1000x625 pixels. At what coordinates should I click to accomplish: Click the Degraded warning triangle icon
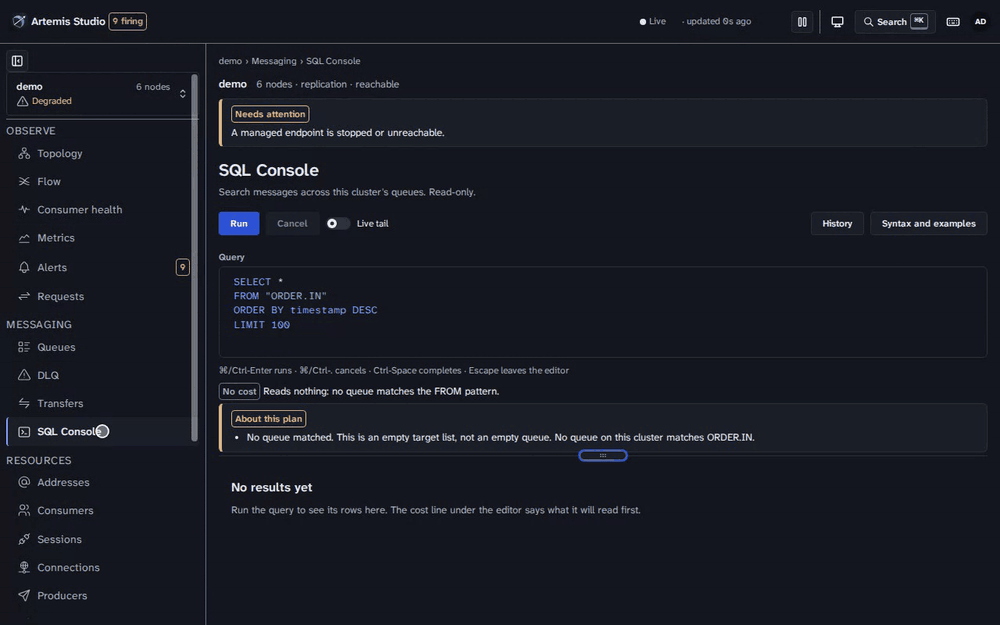point(22,101)
